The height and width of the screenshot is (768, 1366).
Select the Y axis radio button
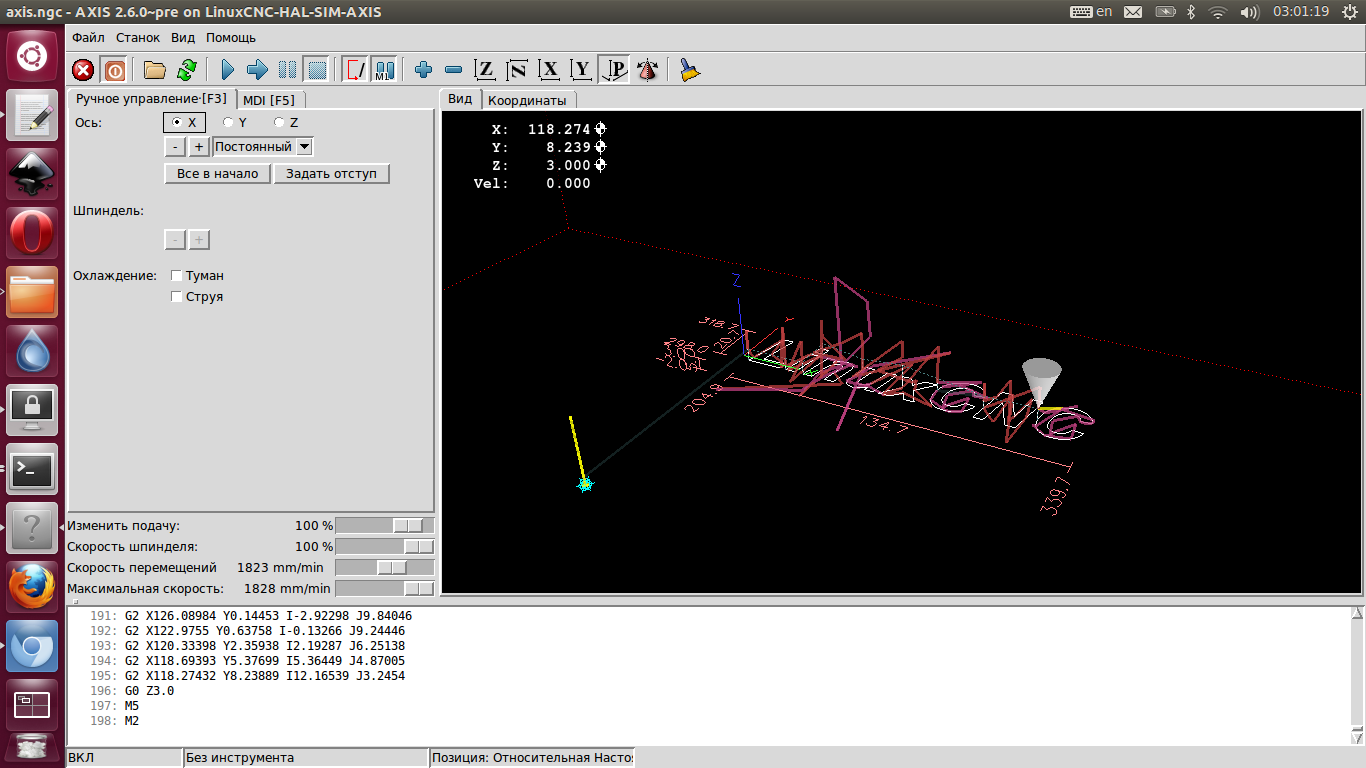(229, 122)
